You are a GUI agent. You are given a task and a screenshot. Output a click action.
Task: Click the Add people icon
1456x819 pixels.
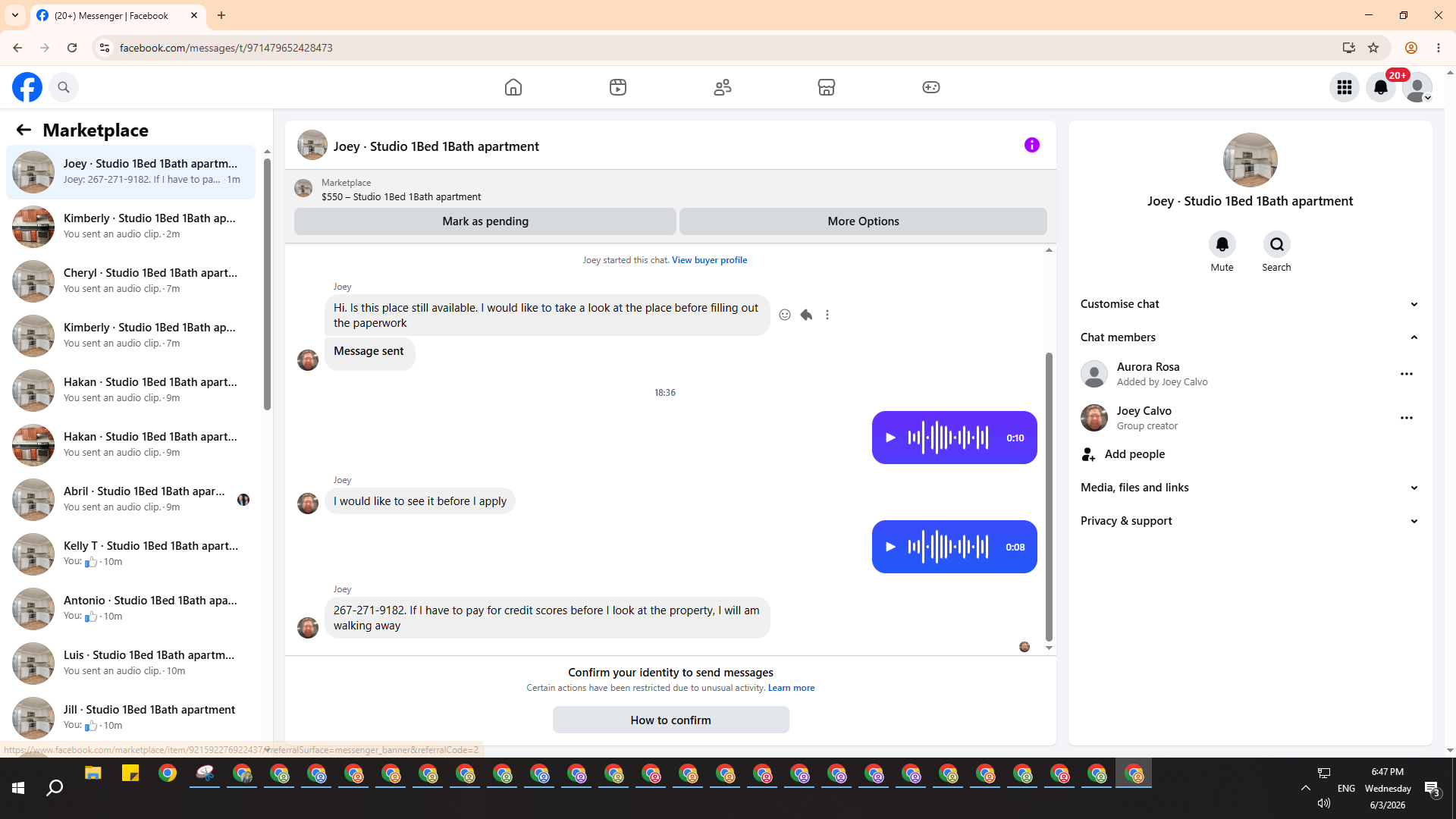click(1089, 454)
